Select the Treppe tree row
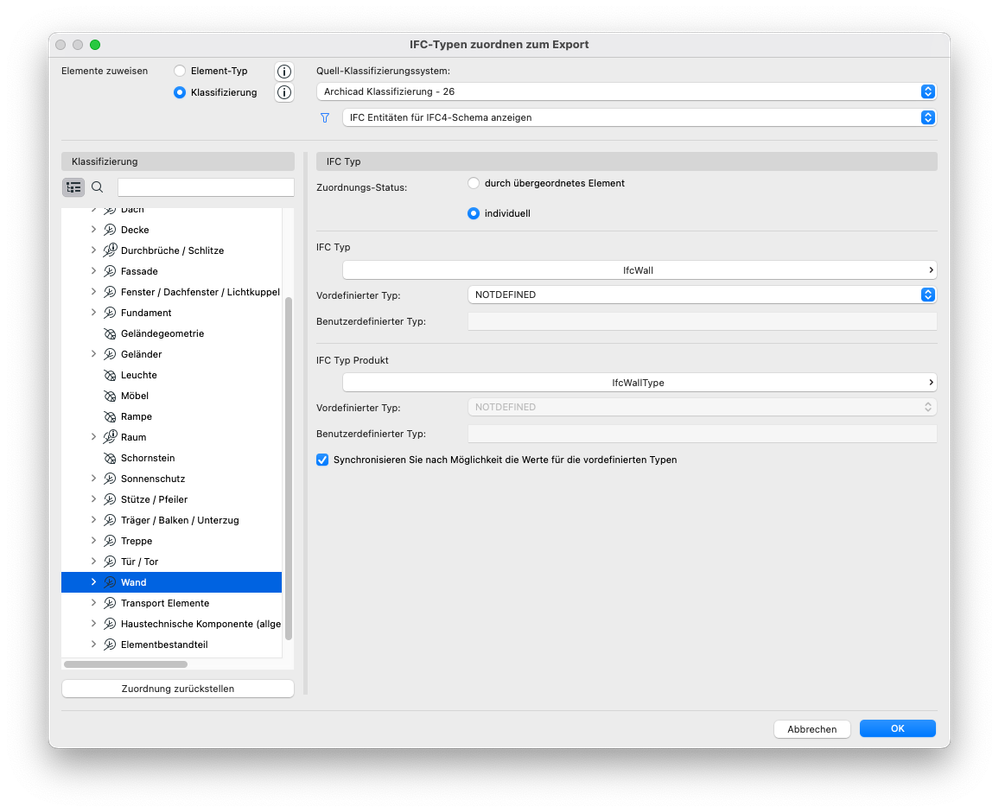 click(x=171, y=541)
